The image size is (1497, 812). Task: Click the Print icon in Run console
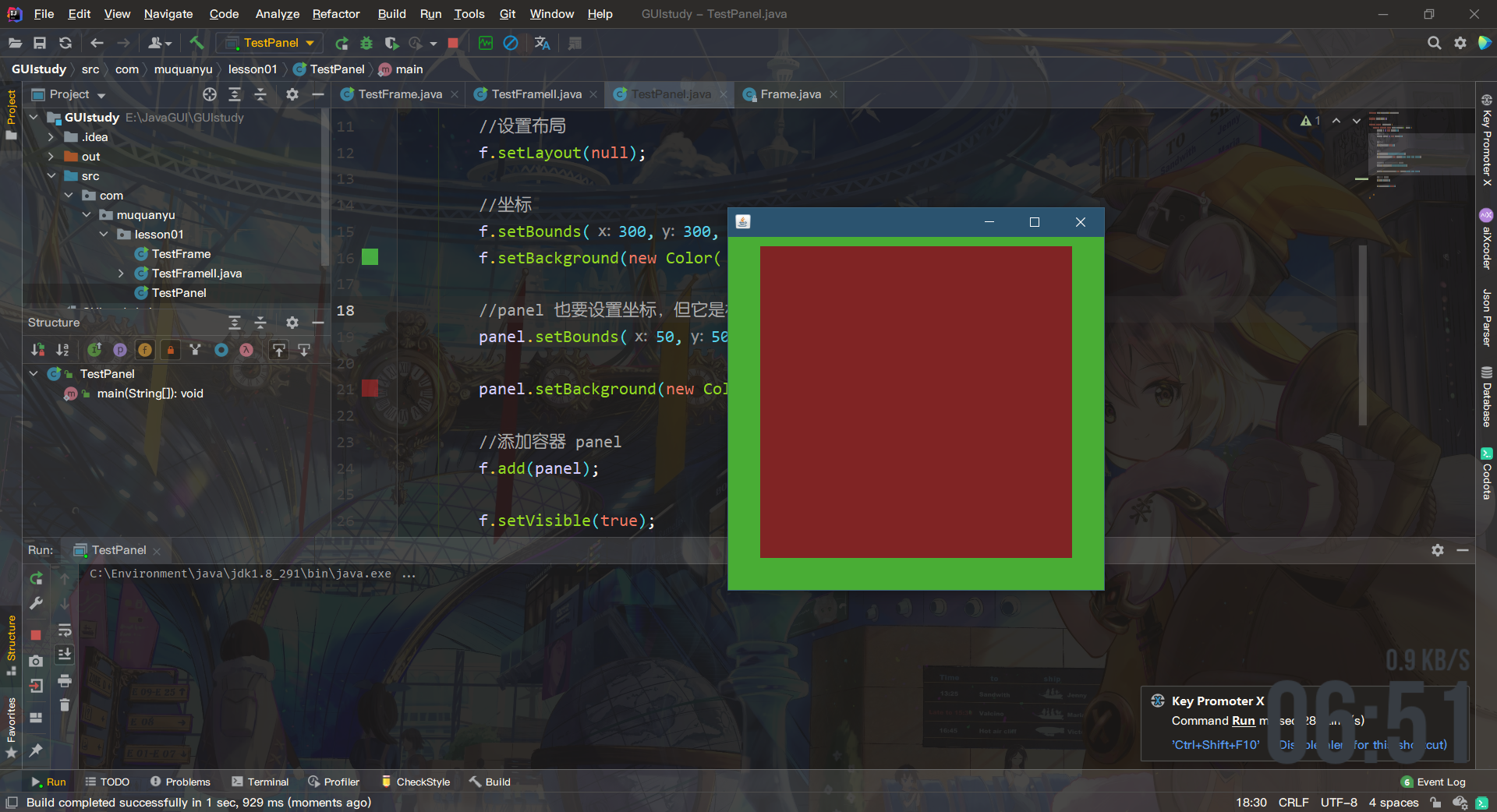pos(65,680)
